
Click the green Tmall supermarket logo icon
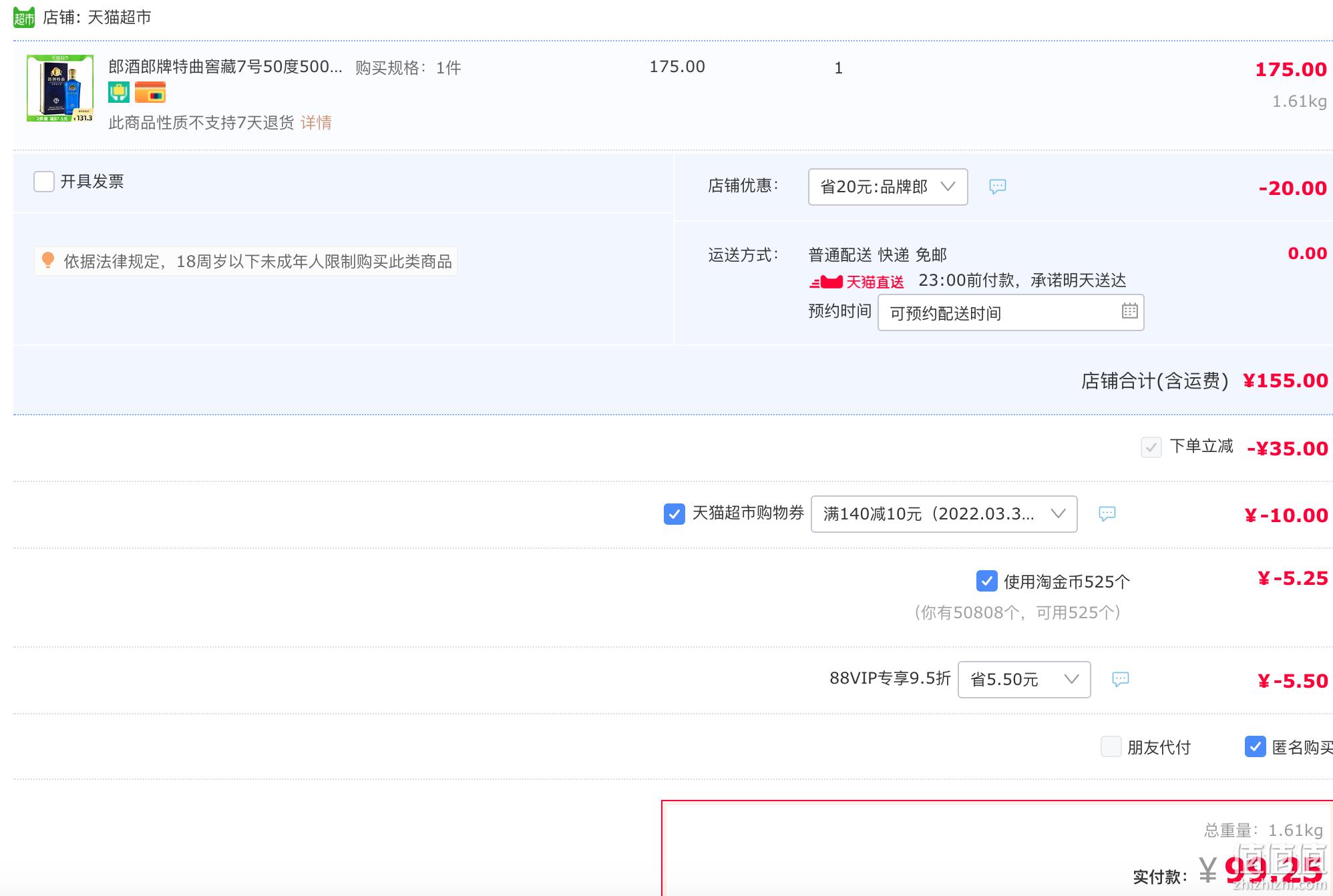point(24,17)
